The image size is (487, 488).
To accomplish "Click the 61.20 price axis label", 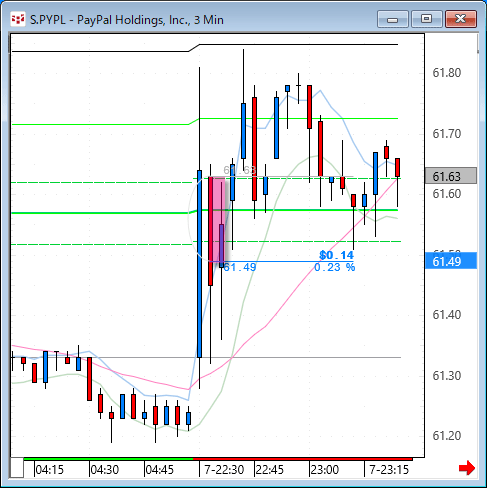I will point(447,435).
